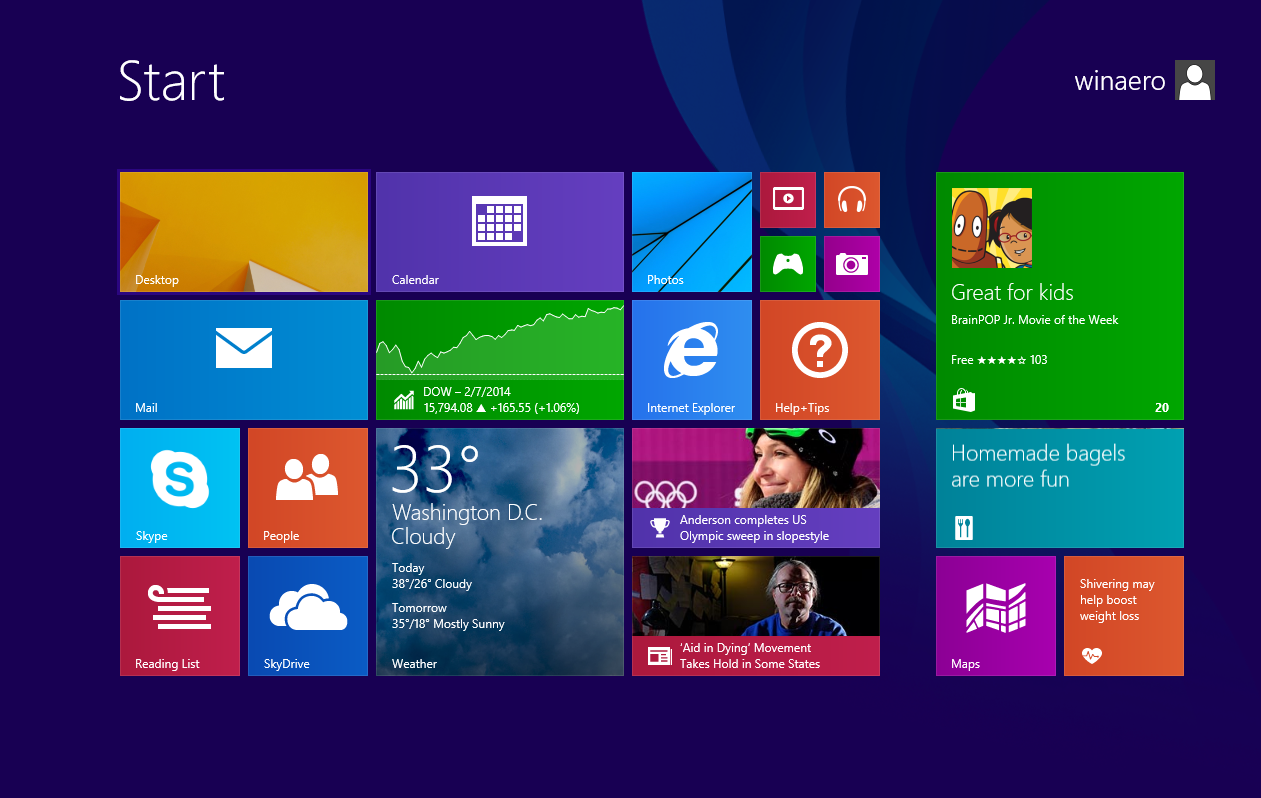Open News tile 'Aid in Dying' Movement
The height and width of the screenshot is (798, 1261).
point(756,616)
